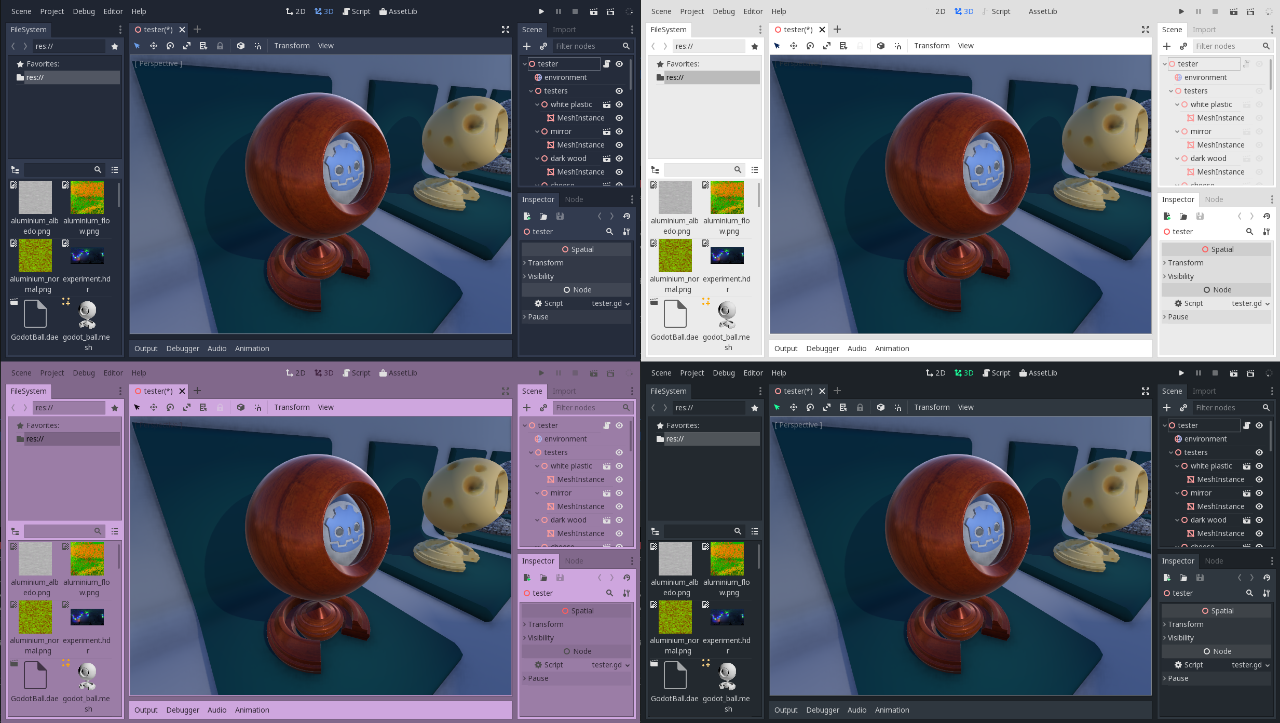
Task: Click the file list scrollbar in dark blue FileSystem
Action: [x=120, y=195]
